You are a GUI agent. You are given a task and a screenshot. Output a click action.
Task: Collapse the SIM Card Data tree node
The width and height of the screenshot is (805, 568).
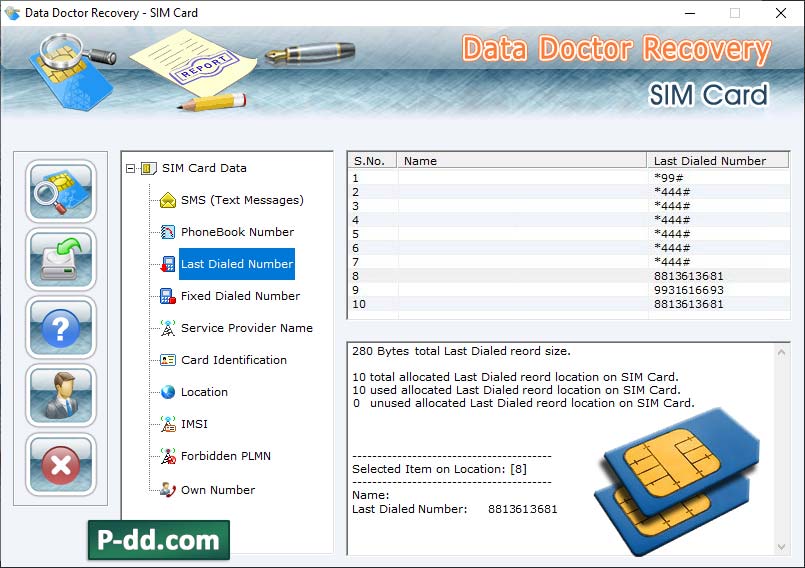(x=130, y=168)
